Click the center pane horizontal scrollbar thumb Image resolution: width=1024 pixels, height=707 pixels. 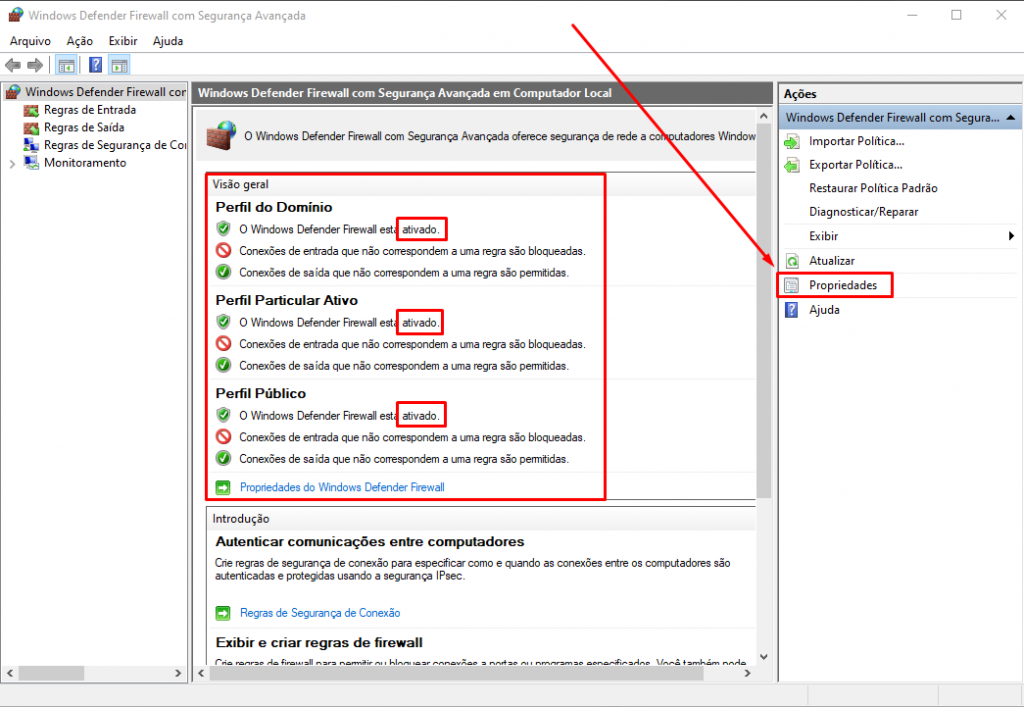pos(456,673)
